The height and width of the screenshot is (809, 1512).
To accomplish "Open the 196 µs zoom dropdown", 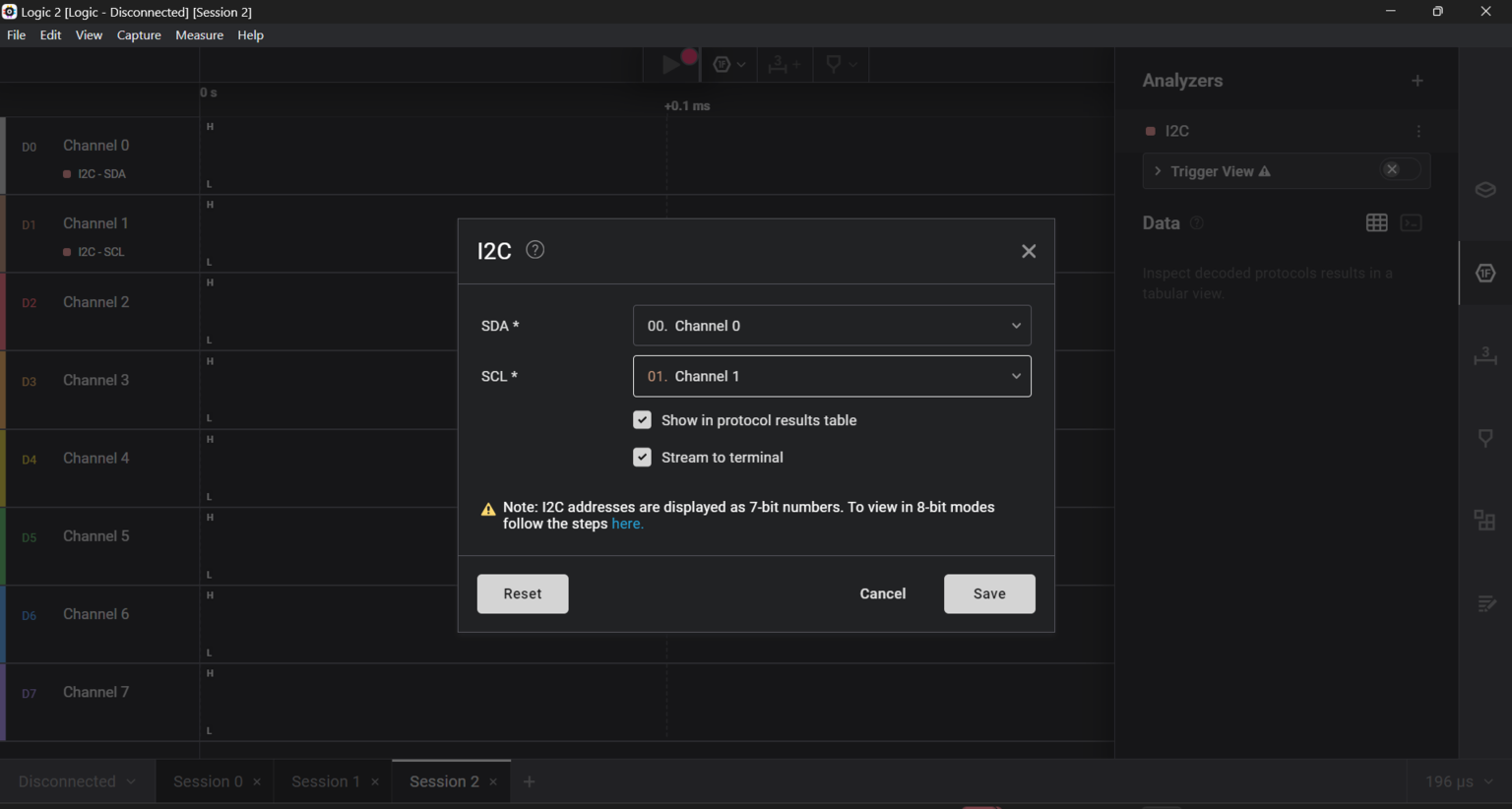I will (x=1459, y=781).
